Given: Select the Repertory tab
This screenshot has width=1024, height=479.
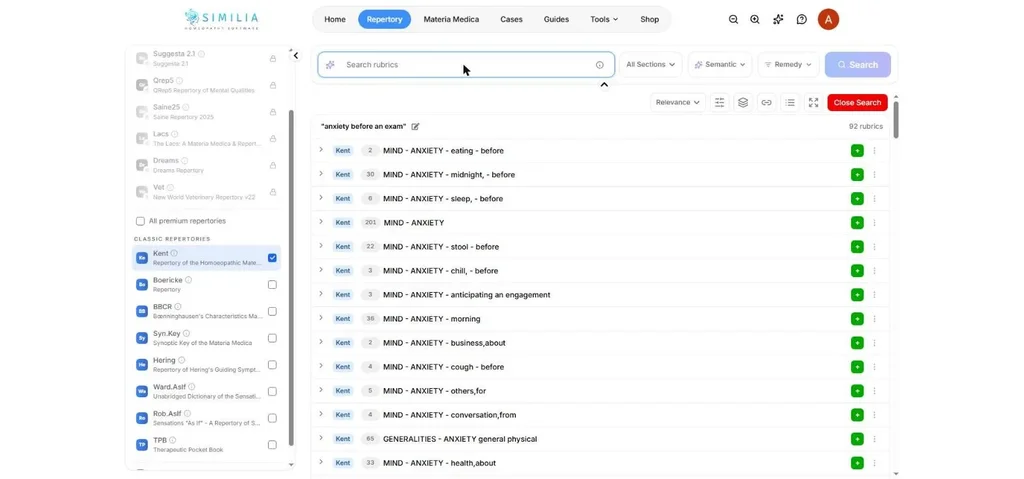Looking at the screenshot, I should coord(385,20).
